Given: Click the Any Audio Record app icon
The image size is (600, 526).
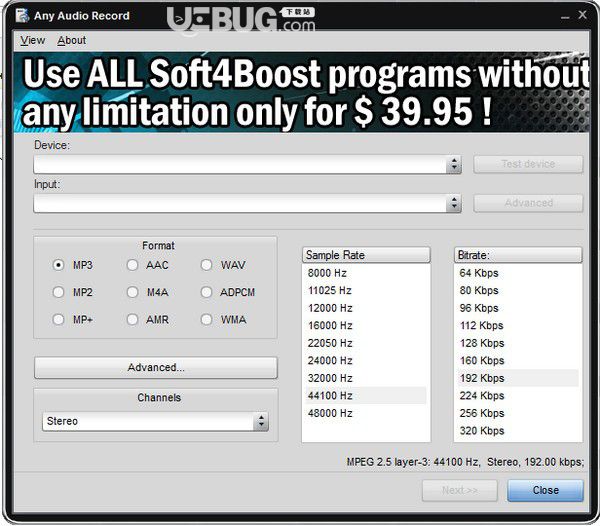Looking at the screenshot, I should point(22,15).
